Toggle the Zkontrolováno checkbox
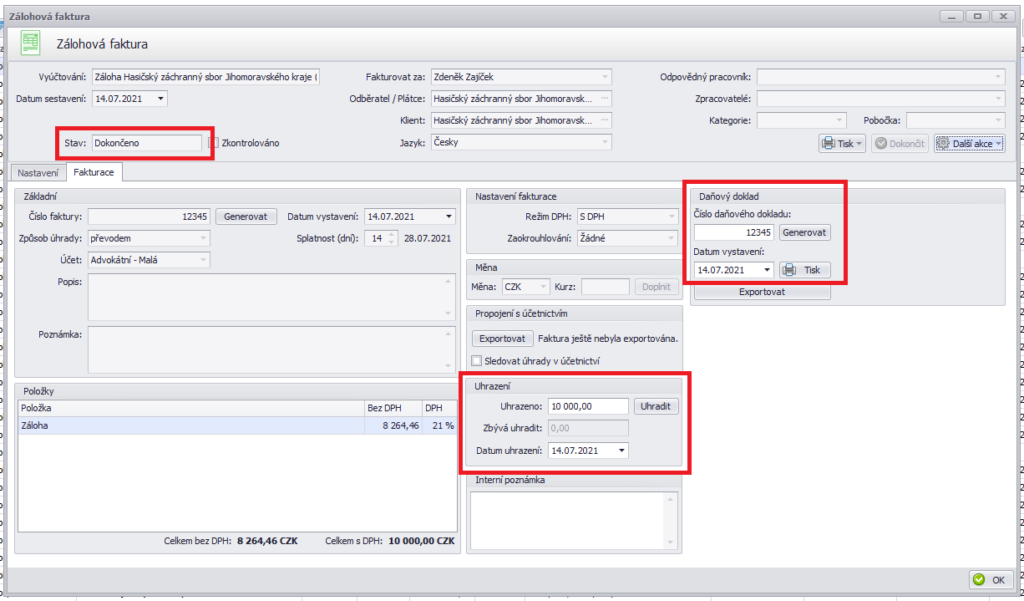This screenshot has width=1024, height=601. 214,143
